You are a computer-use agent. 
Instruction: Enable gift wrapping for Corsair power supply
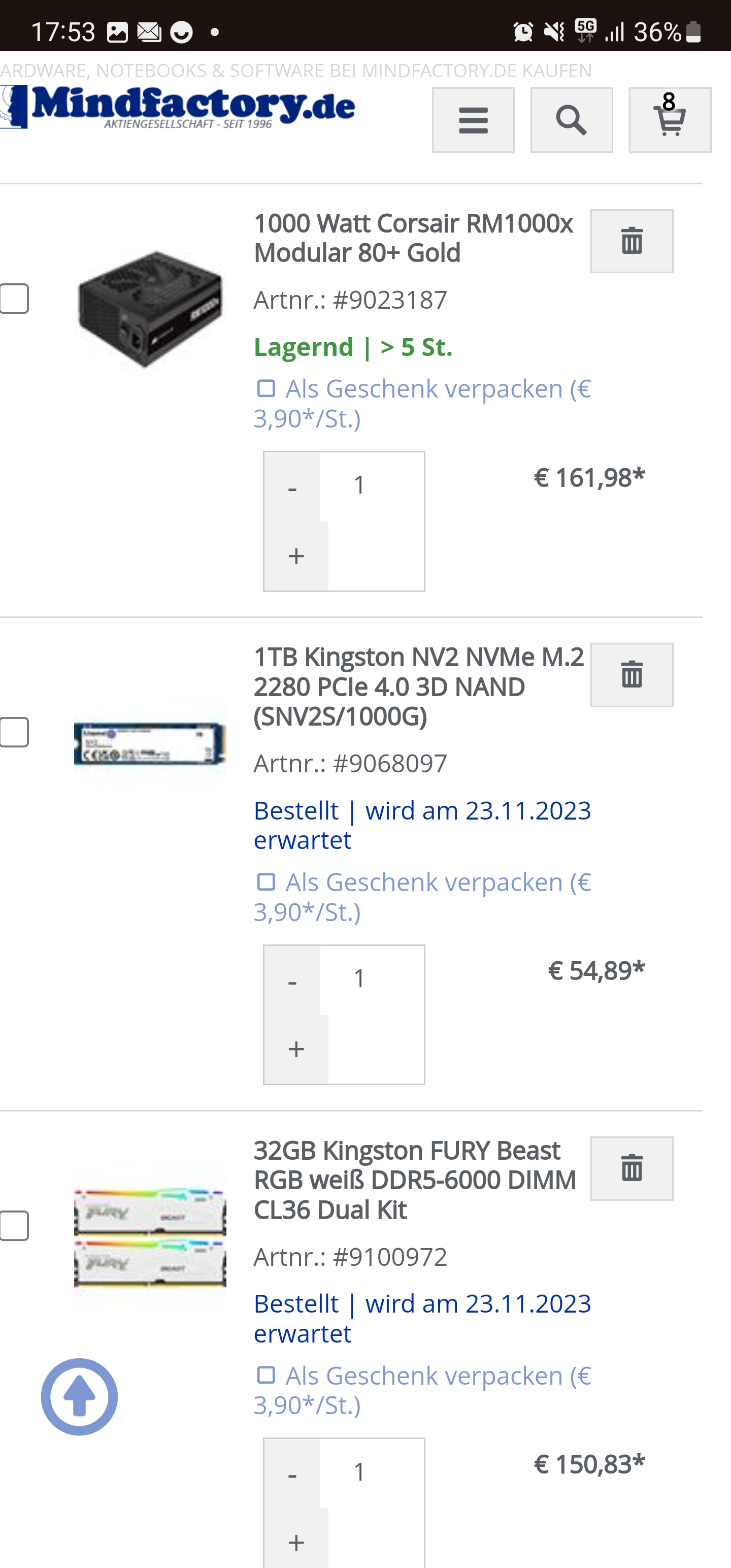[266, 388]
